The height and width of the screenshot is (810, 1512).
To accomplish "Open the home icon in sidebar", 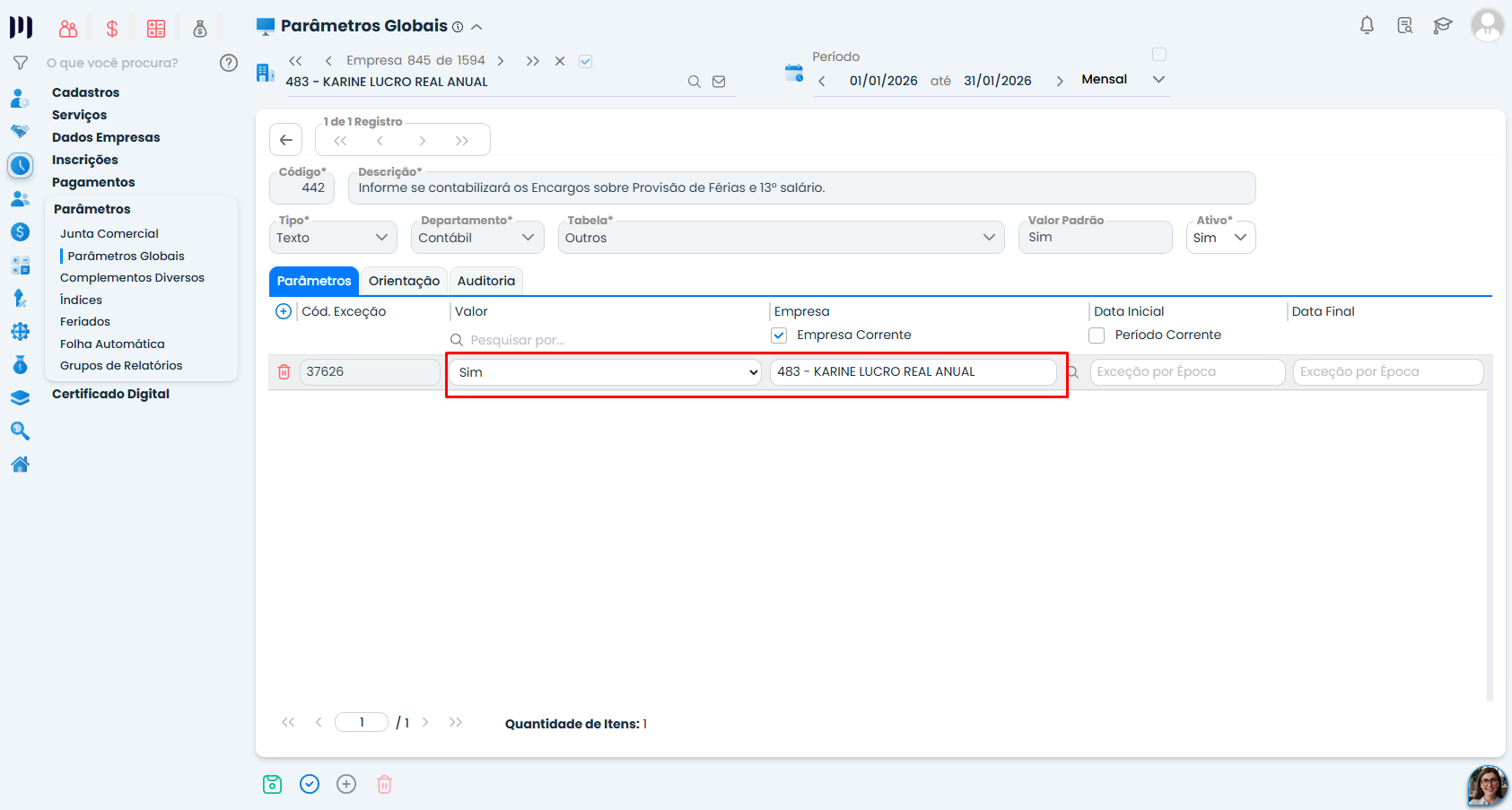I will 20,464.
